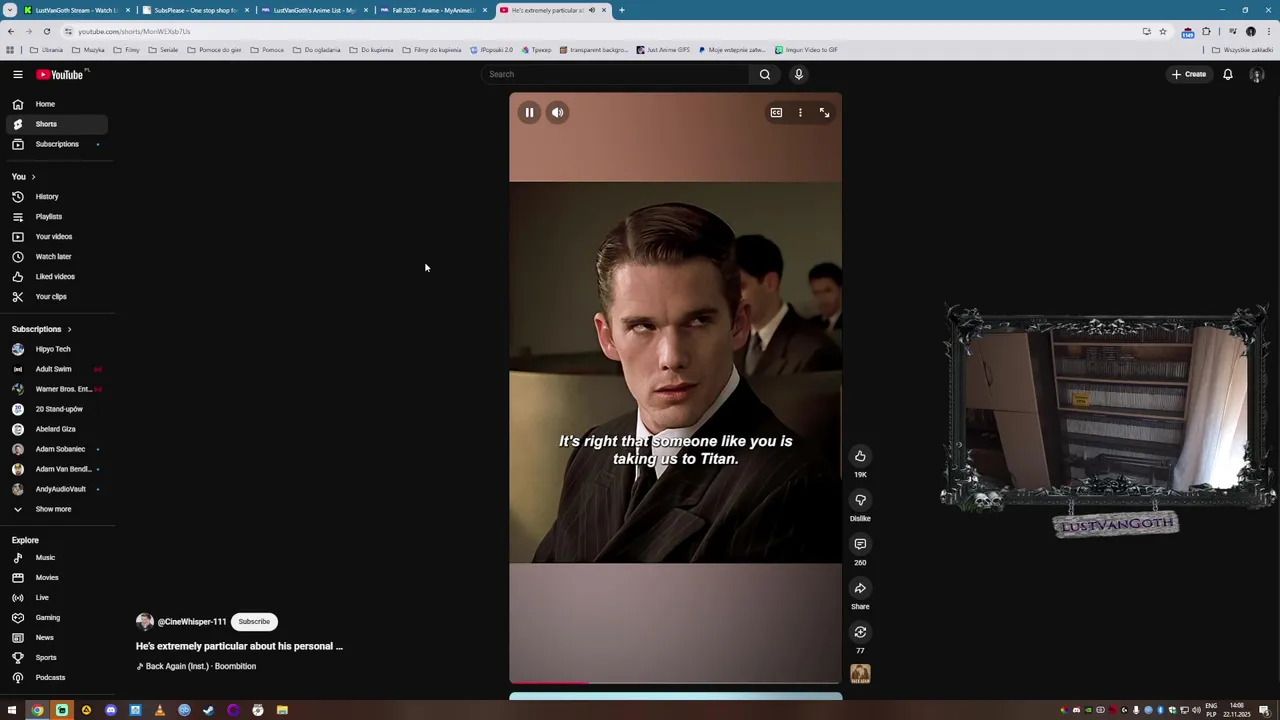The width and height of the screenshot is (1280, 720).
Task: Open the Muzyka bookmarks folder
Action: (88, 50)
